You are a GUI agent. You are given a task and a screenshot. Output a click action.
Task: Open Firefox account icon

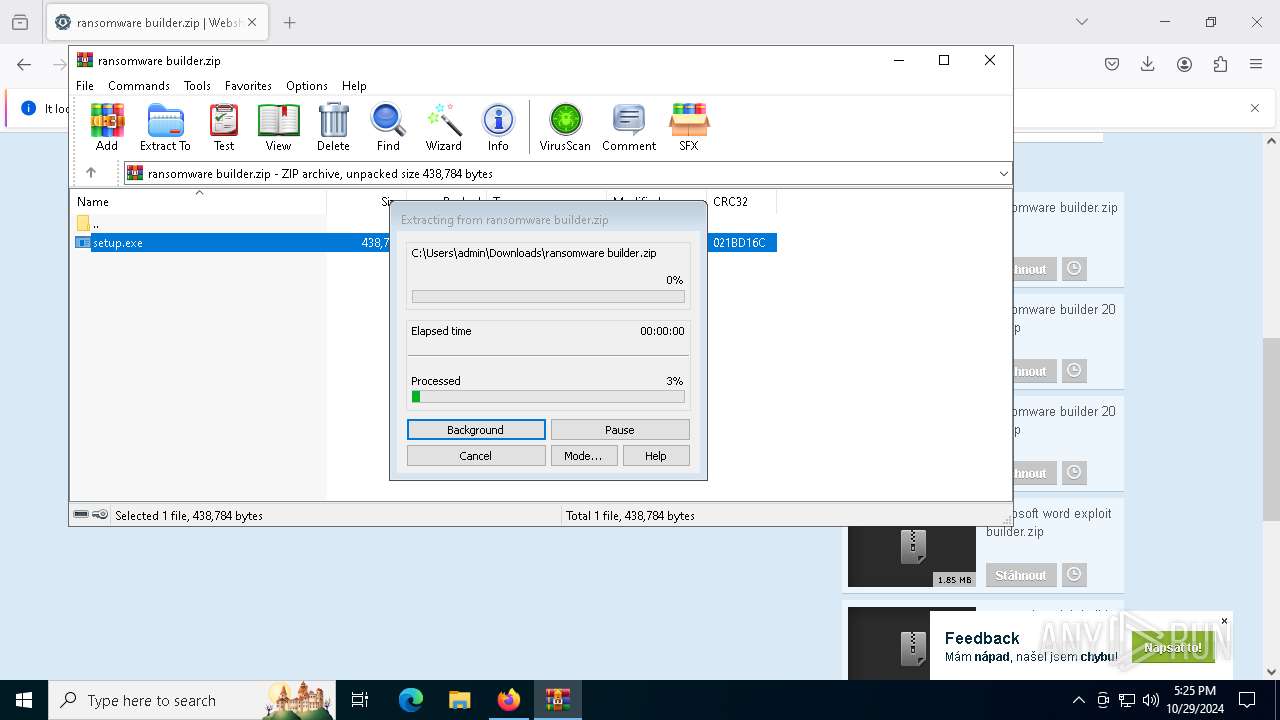pyautogui.click(x=1184, y=64)
